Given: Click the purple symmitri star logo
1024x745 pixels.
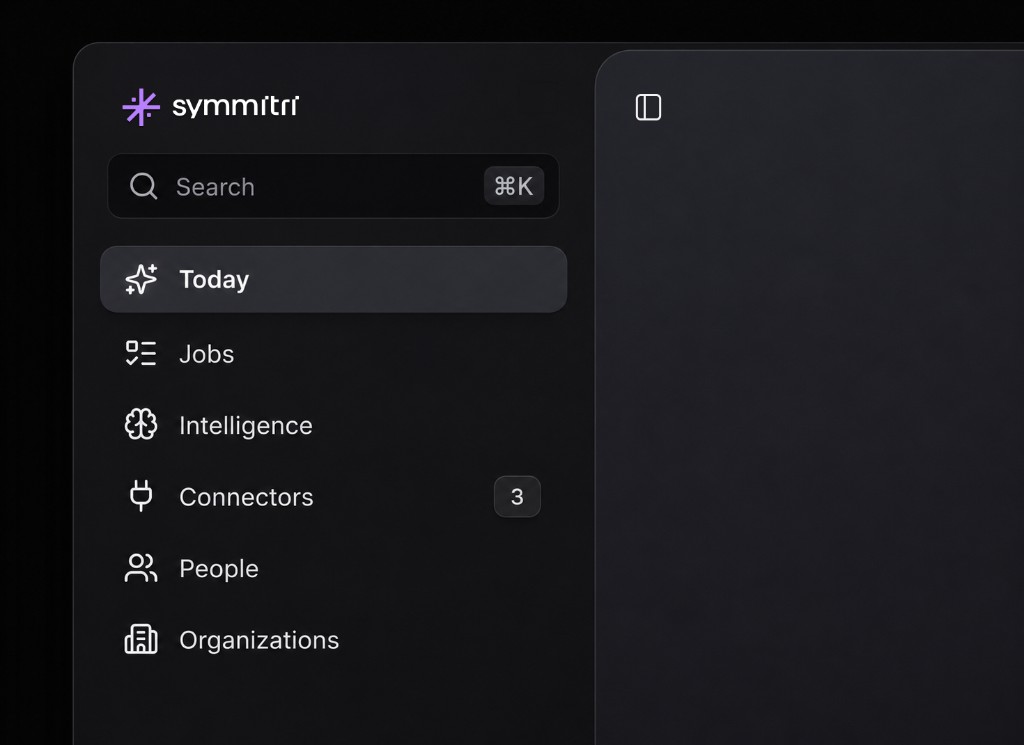Looking at the screenshot, I should click(141, 107).
